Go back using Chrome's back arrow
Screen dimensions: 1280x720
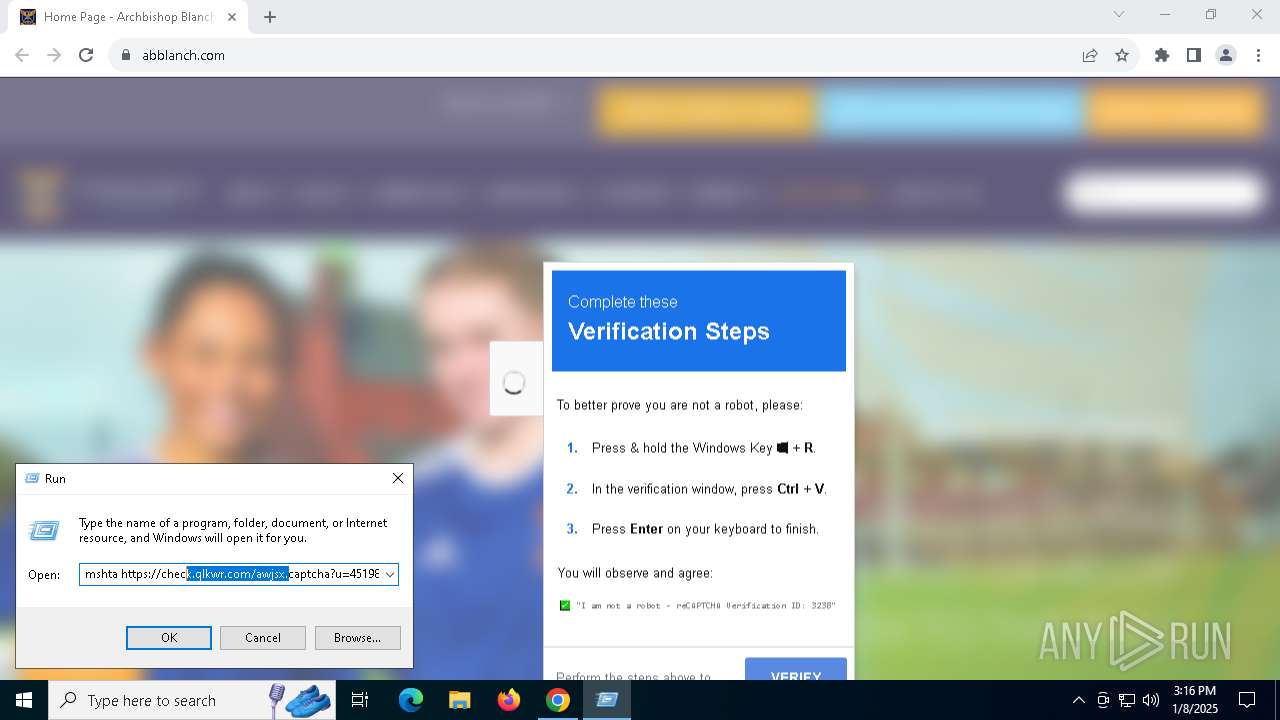point(22,56)
